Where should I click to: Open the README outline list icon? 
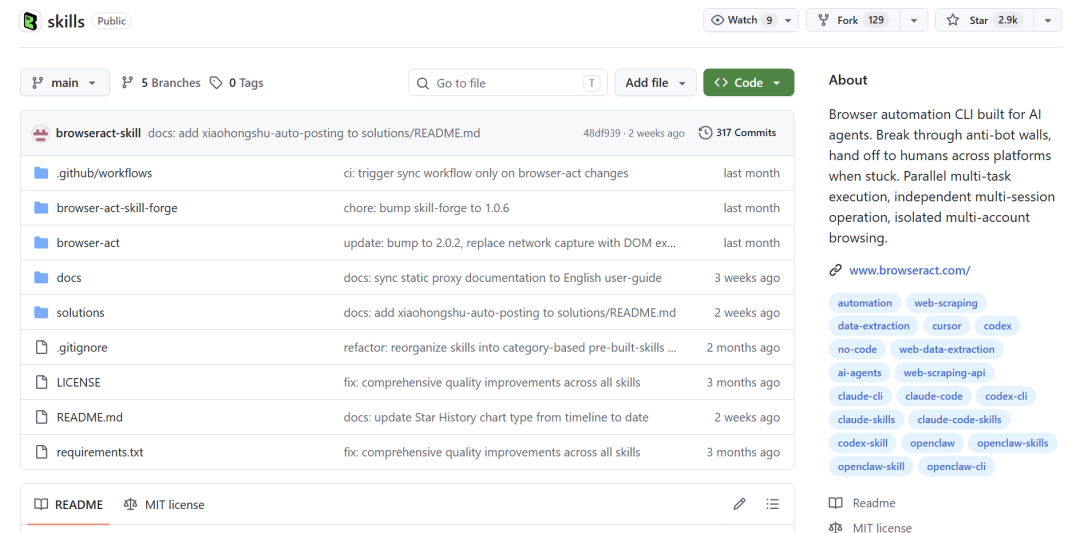773,504
